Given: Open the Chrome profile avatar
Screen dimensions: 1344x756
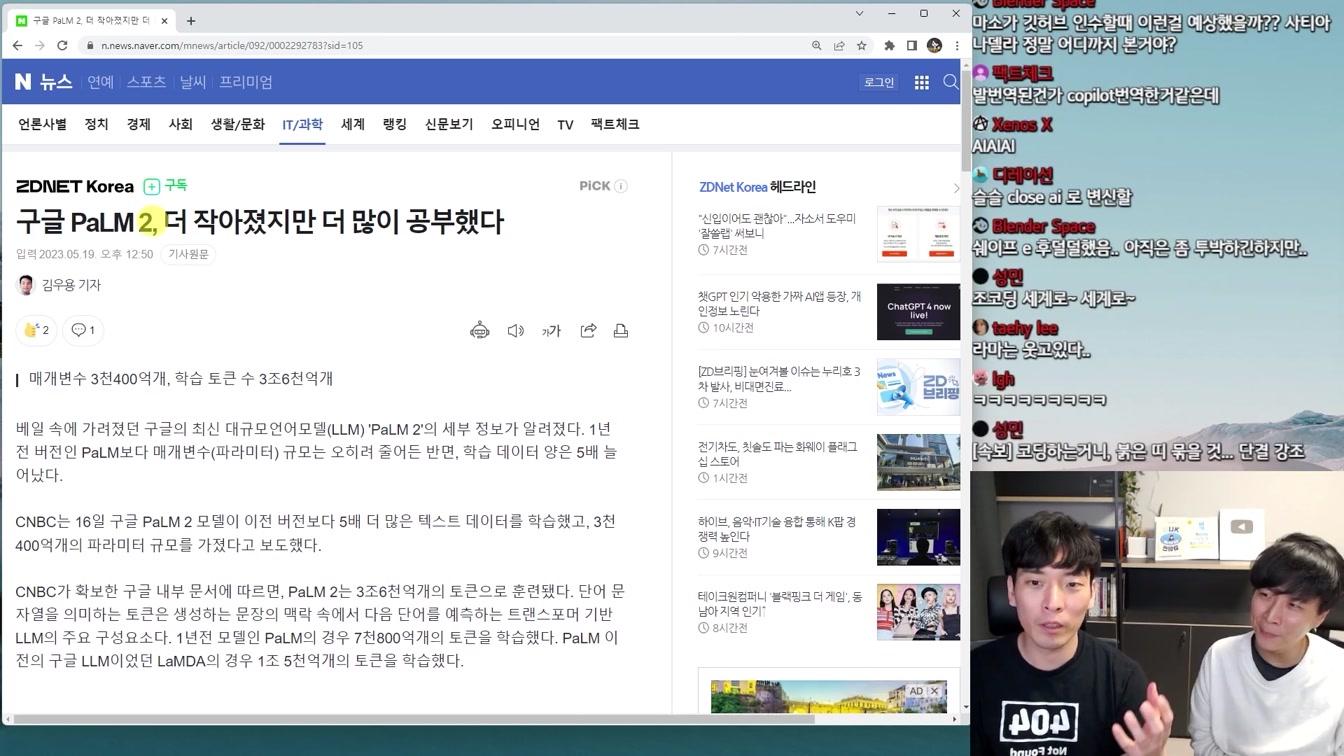Looking at the screenshot, I should pos(935,45).
